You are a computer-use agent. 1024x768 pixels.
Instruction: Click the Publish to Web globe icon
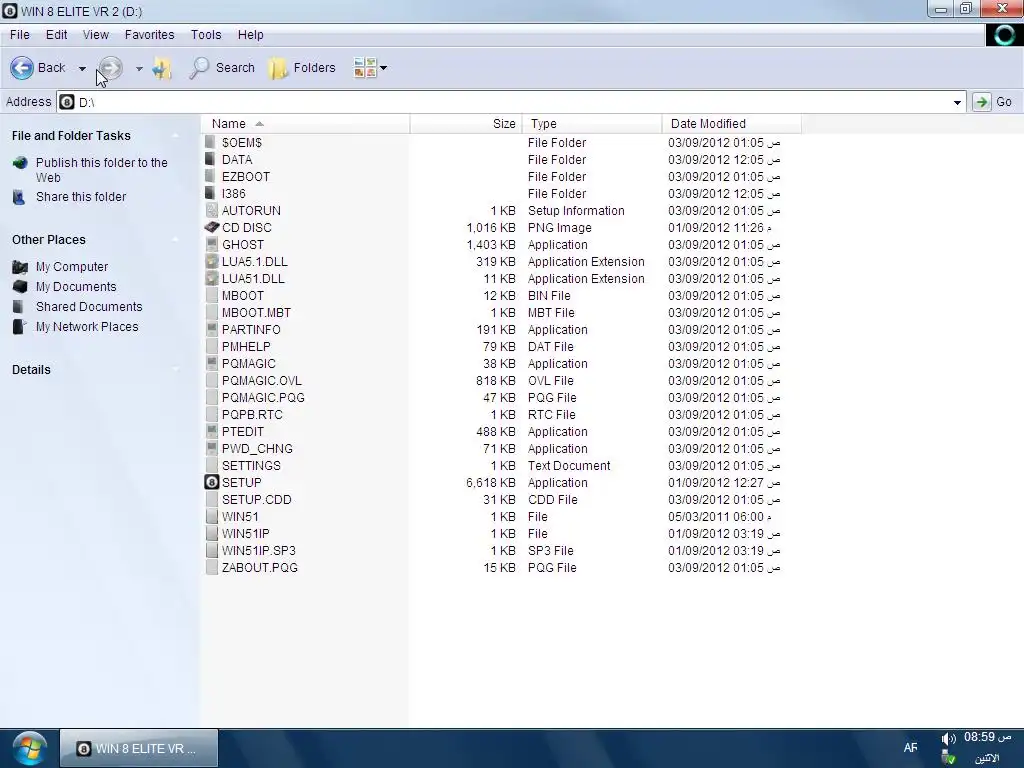coord(20,163)
